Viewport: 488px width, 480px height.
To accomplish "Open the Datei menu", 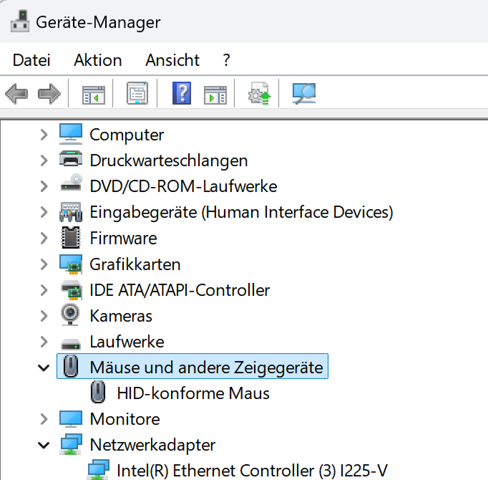I will click(31, 60).
